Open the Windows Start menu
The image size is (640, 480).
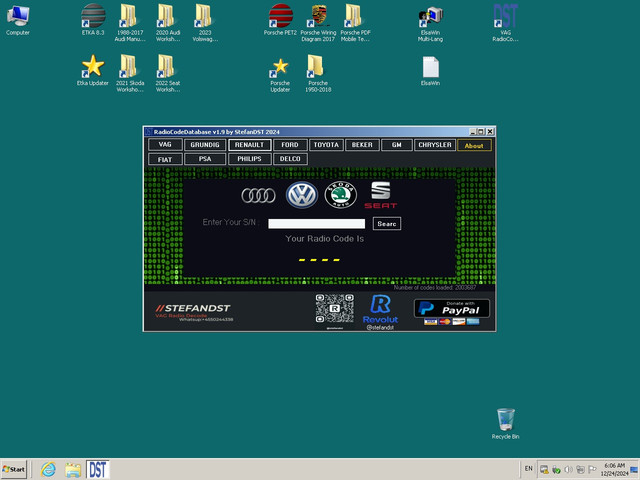point(14,469)
